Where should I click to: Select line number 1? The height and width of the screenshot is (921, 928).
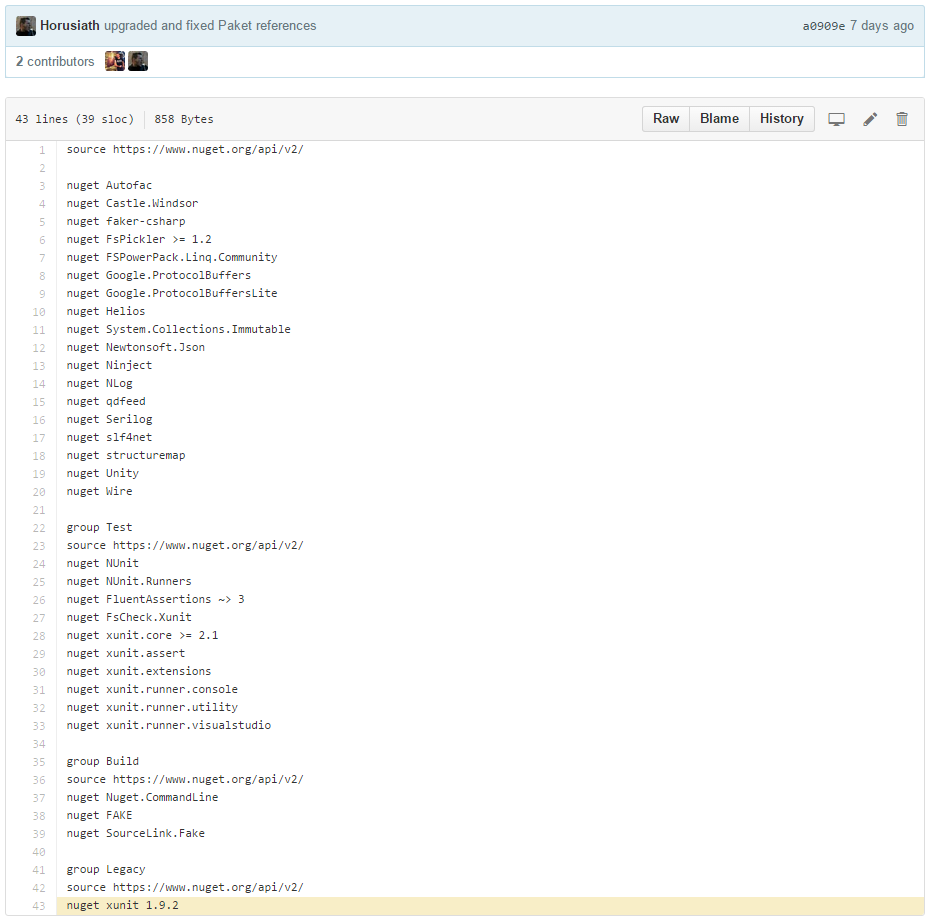[x=42, y=150]
